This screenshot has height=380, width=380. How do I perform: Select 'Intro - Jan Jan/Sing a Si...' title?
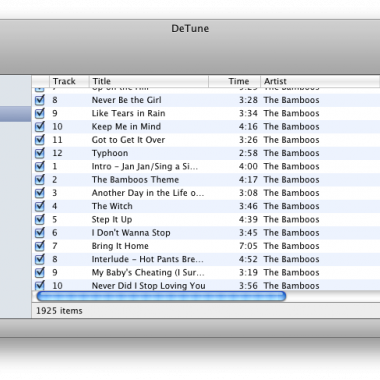[145, 166]
